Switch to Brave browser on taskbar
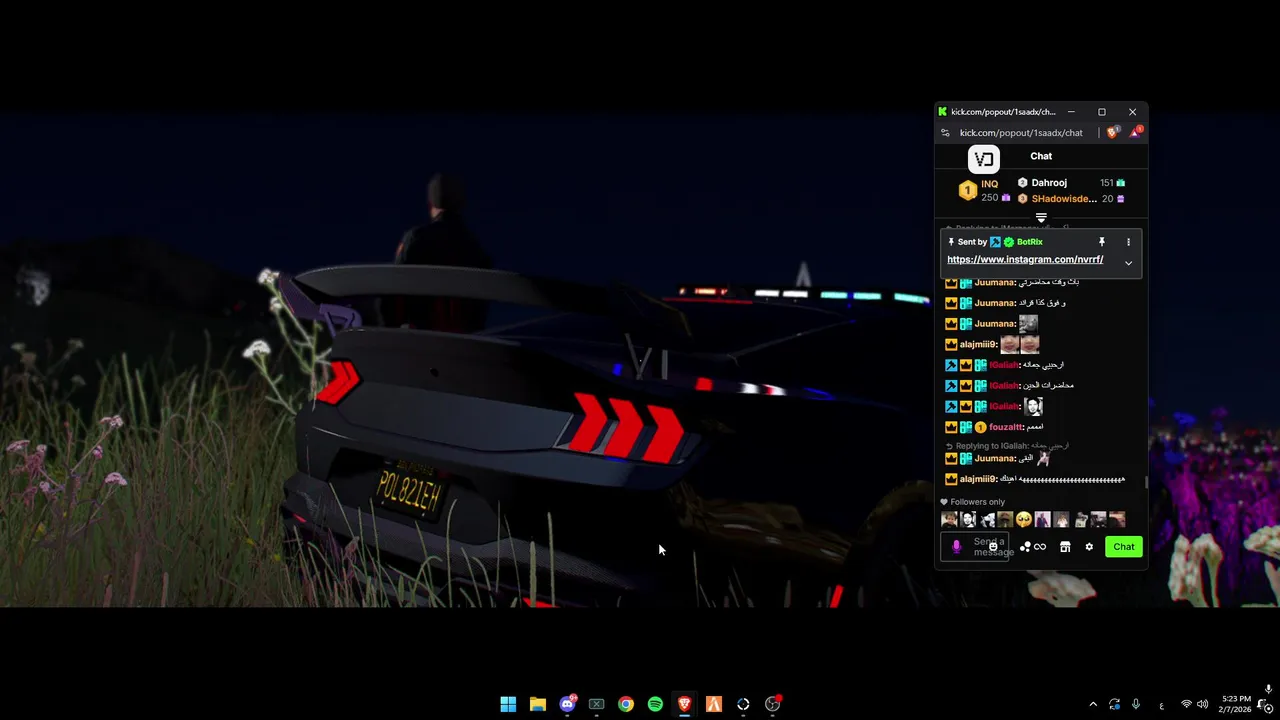1280x720 pixels. [x=684, y=704]
